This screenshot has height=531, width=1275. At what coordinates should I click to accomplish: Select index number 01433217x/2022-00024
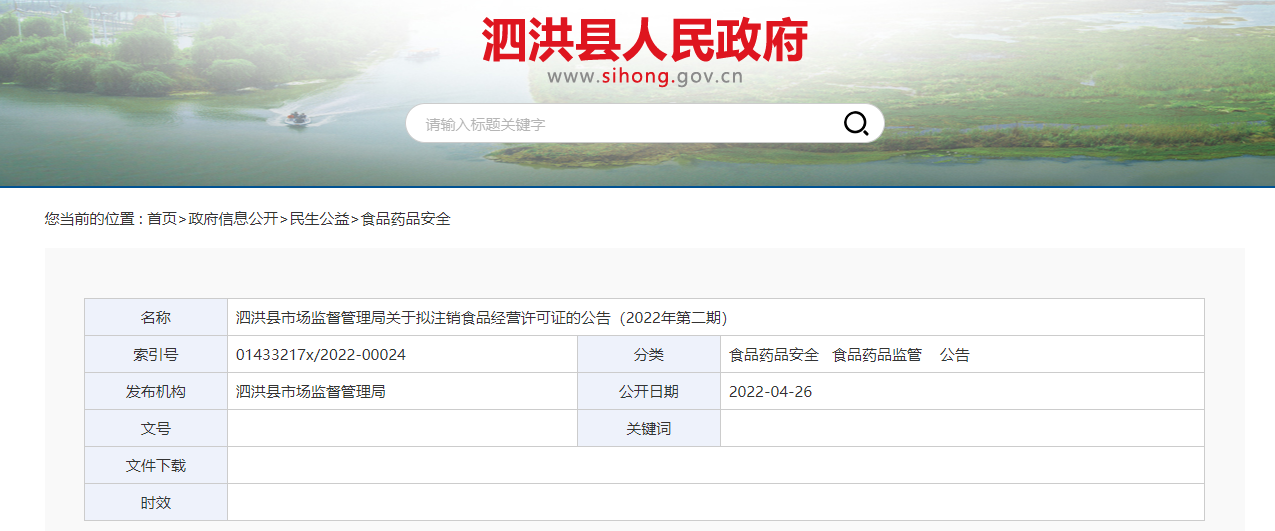[x=321, y=355]
